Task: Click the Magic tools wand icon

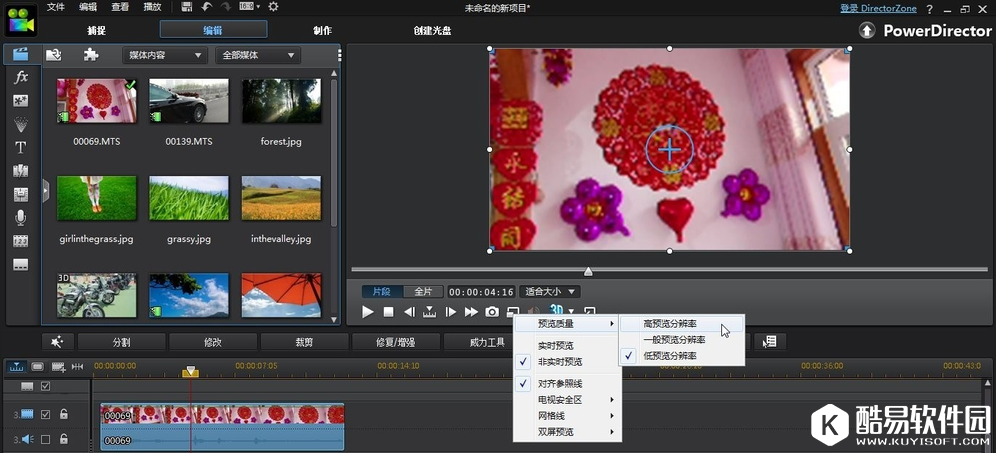Action: [57, 342]
